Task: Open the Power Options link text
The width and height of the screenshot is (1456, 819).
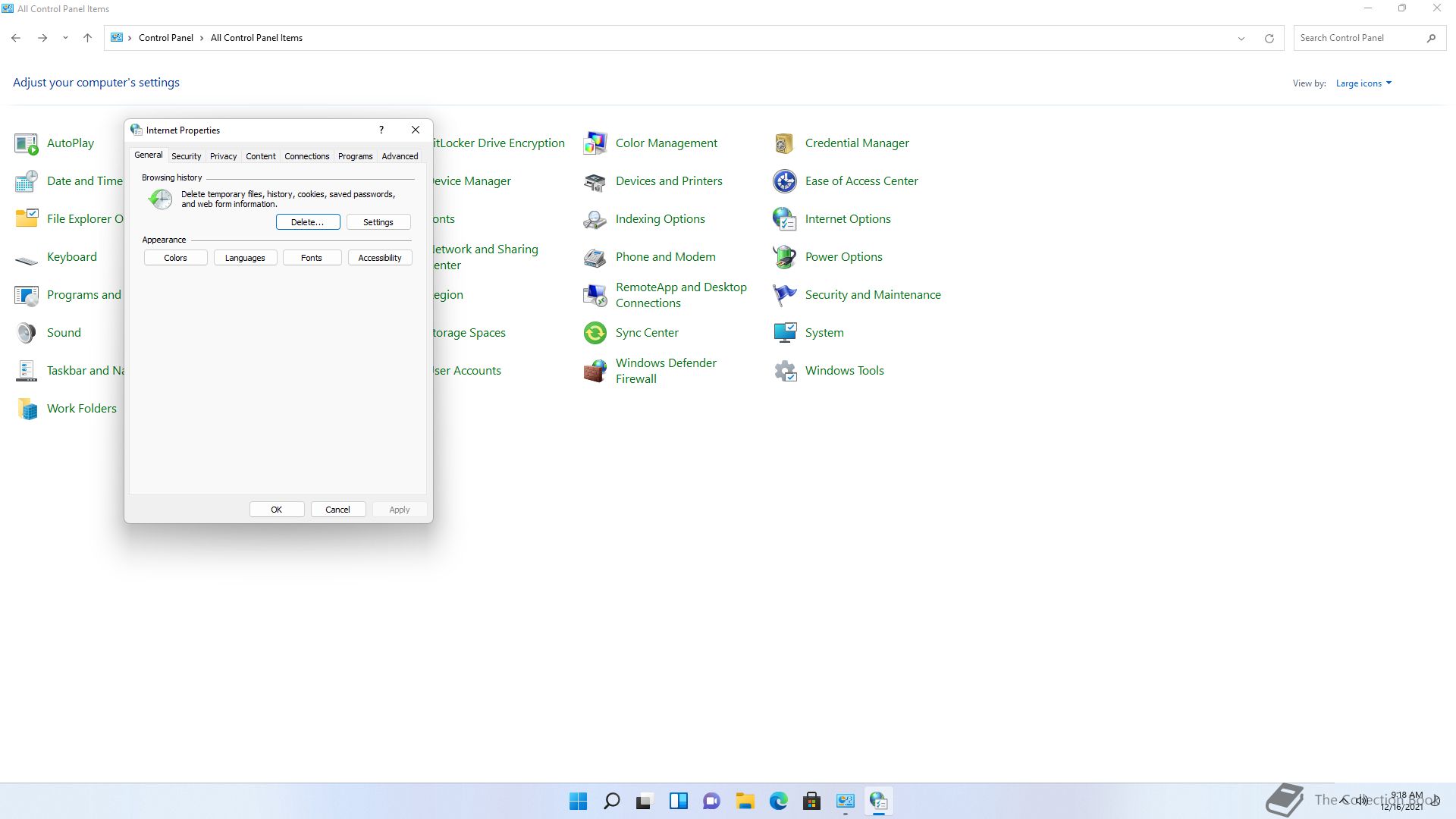Action: (x=843, y=257)
